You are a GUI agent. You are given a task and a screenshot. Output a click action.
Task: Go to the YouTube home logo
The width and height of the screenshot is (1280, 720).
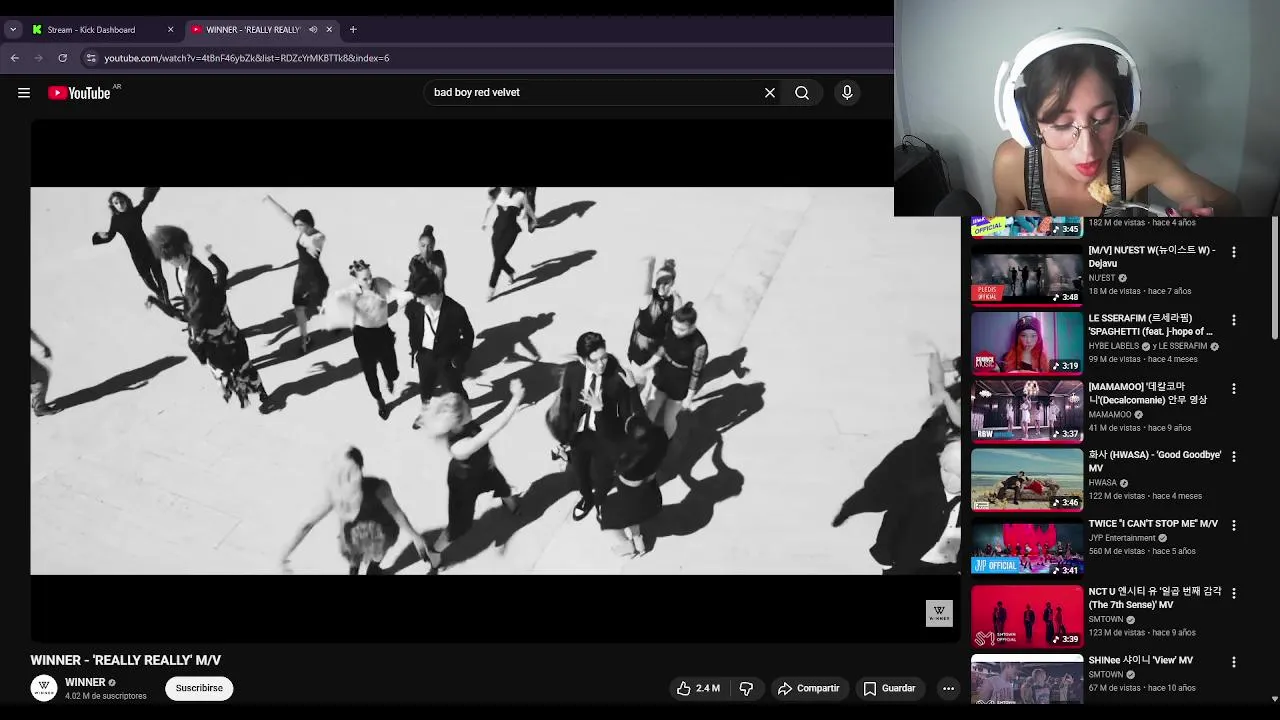click(x=79, y=93)
